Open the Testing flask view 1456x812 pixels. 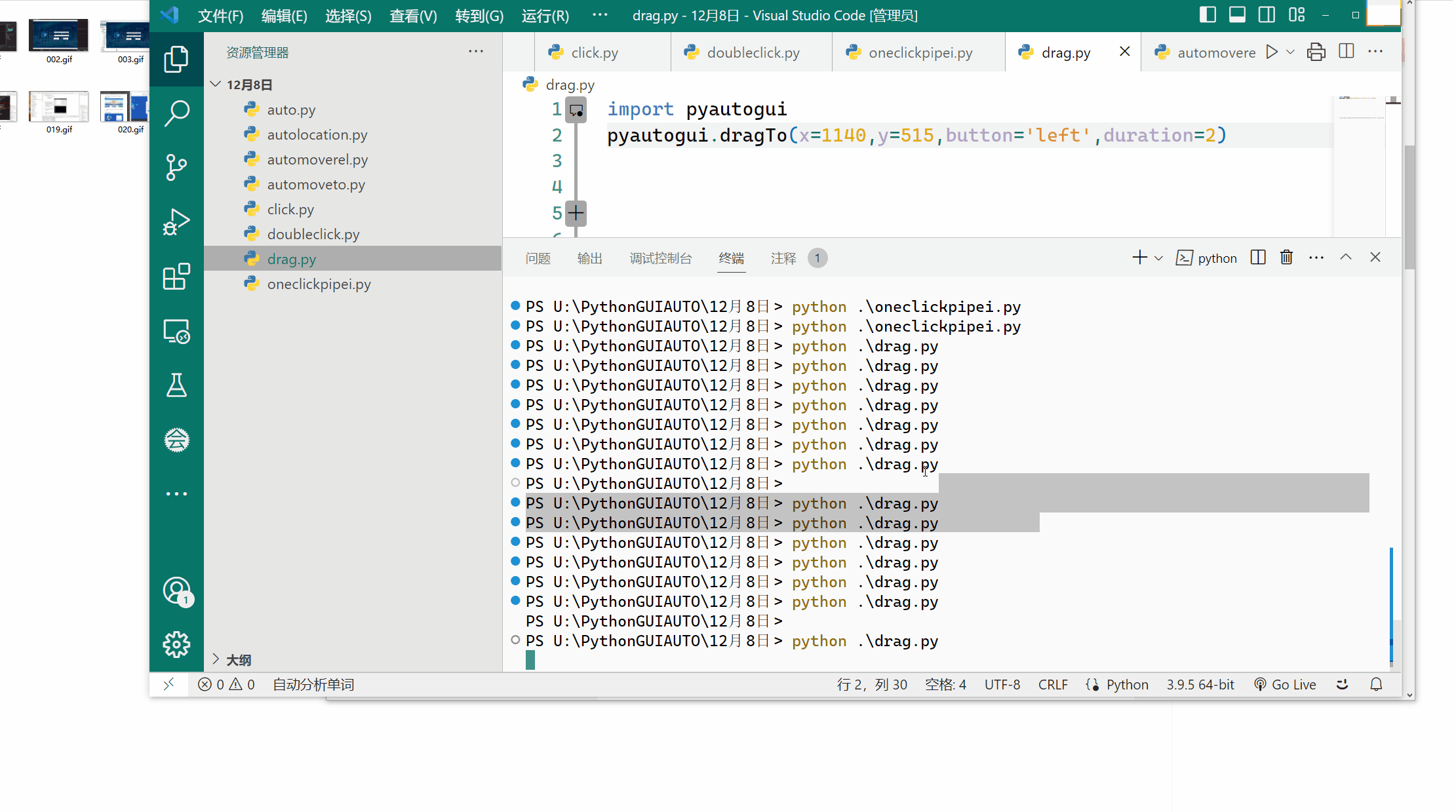pos(176,385)
